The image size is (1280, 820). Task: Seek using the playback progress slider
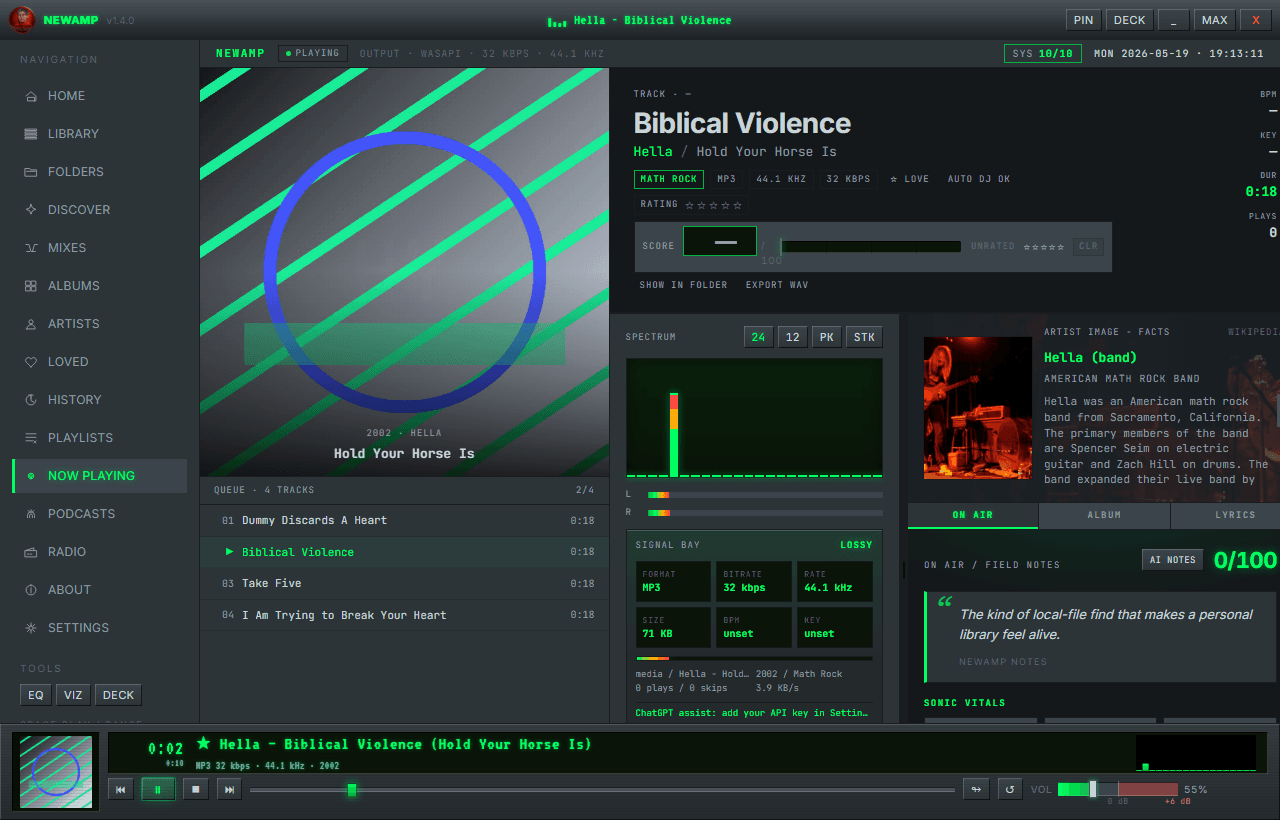point(602,790)
